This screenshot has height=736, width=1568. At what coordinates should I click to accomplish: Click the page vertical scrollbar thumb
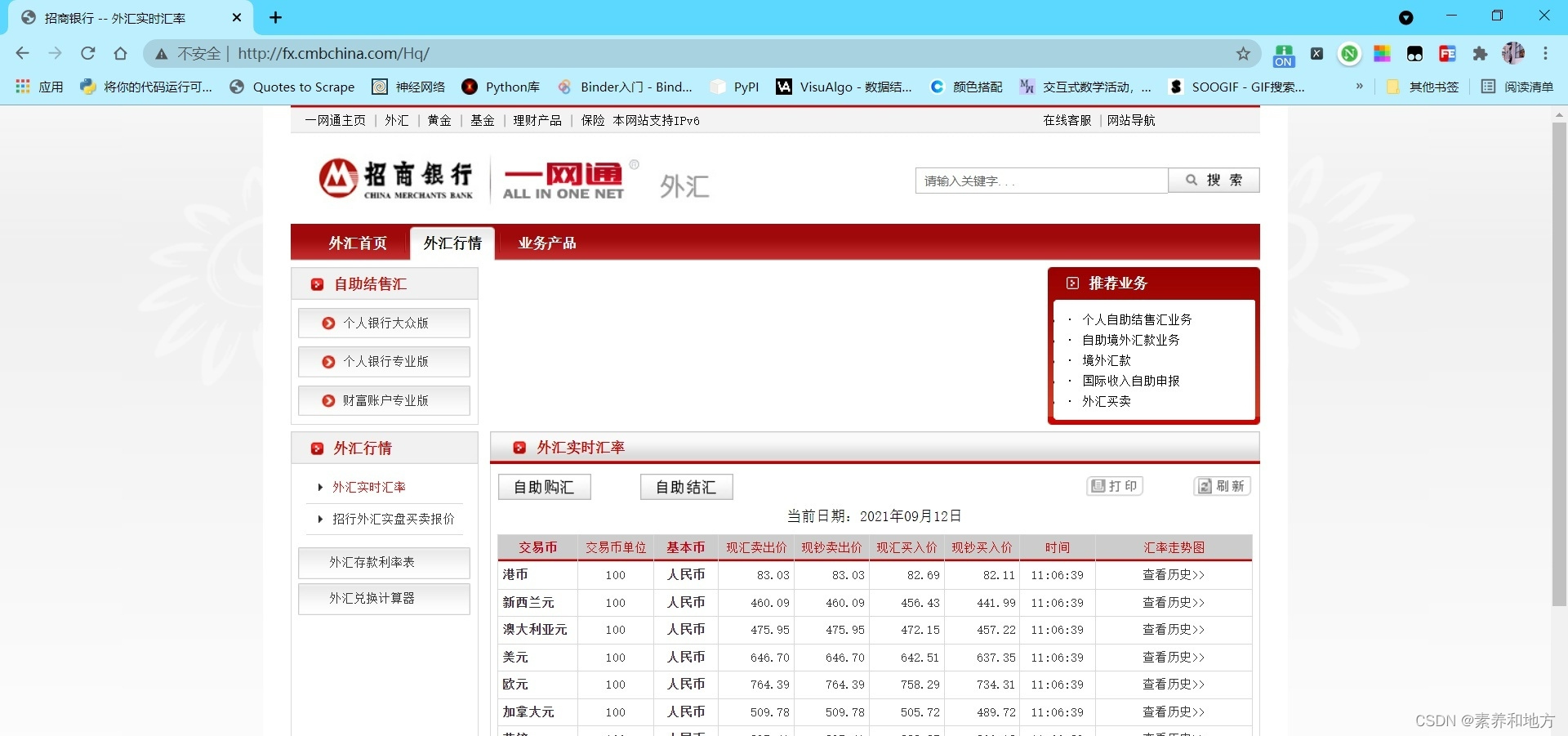[1559, 364]
